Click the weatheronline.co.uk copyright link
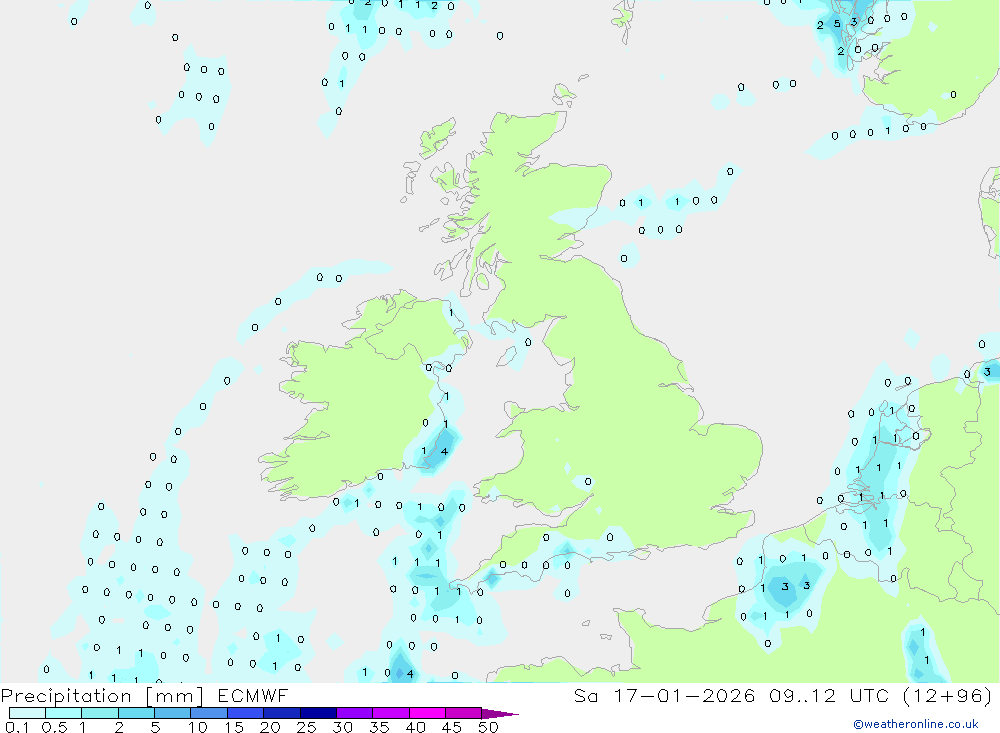1000x733 pixels. pos(916,724)
